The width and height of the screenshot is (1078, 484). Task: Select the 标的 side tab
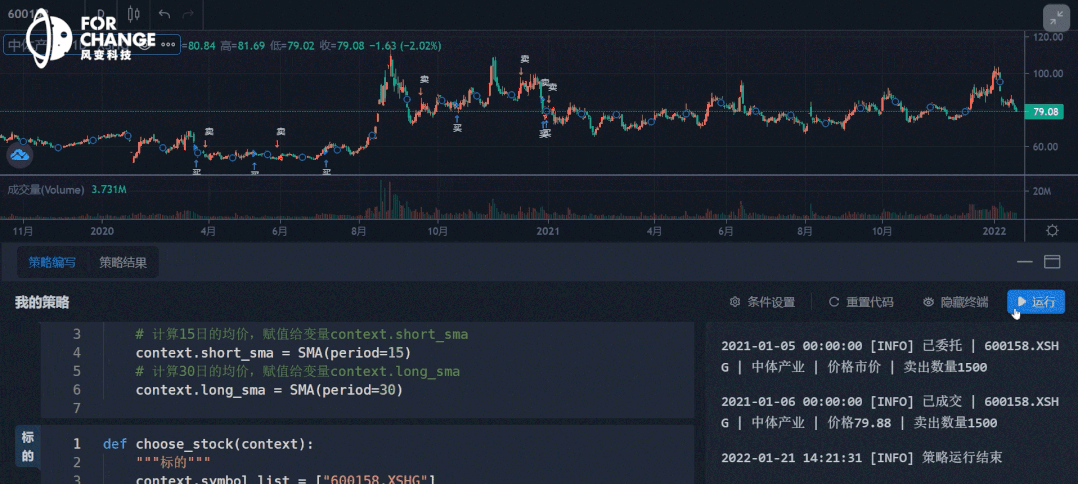pos(28,446)
